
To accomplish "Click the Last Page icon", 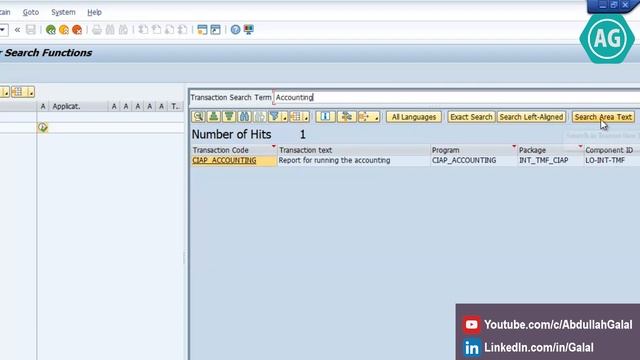I will coord(183,29).
